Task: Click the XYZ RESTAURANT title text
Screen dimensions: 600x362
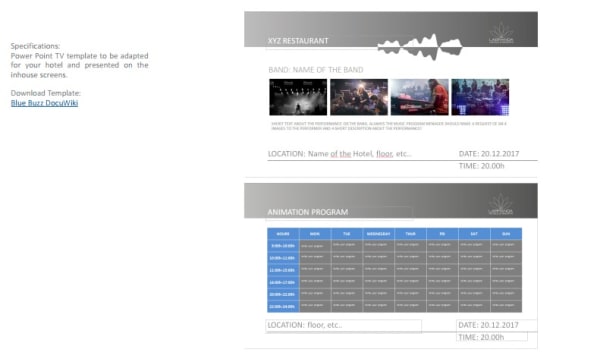Action: (x=298, y=41)
